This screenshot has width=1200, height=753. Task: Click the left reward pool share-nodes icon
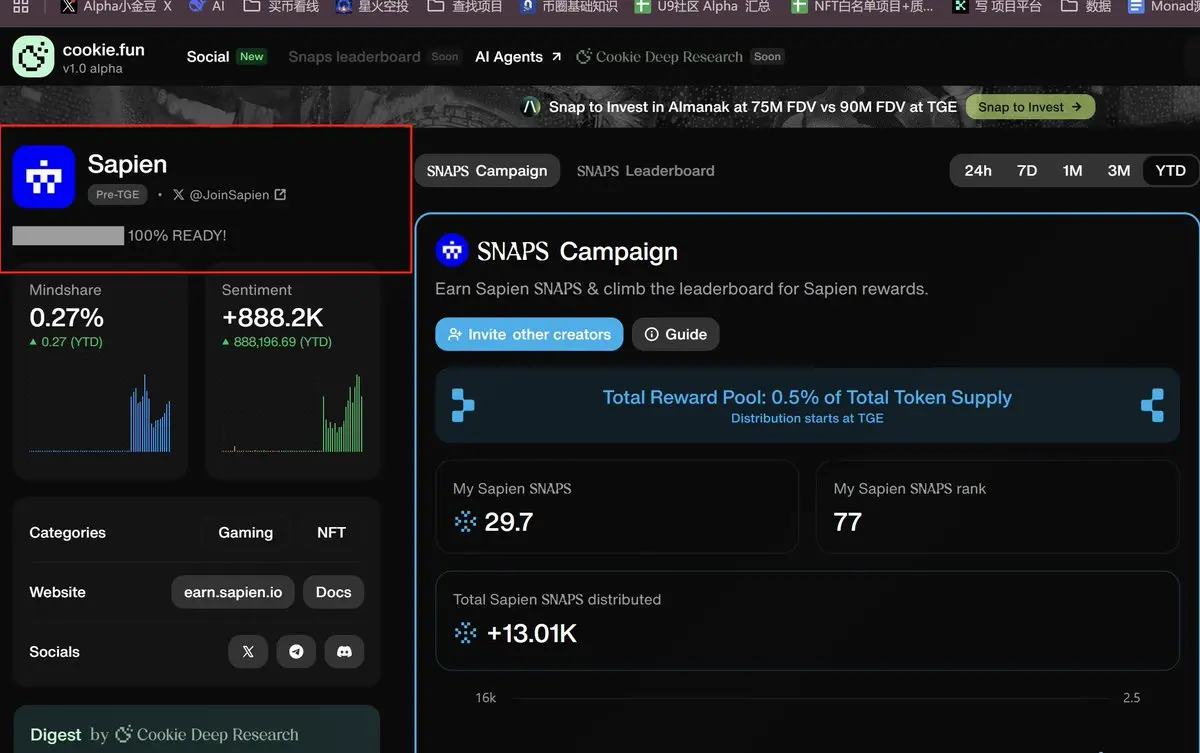tap(463, 405)
